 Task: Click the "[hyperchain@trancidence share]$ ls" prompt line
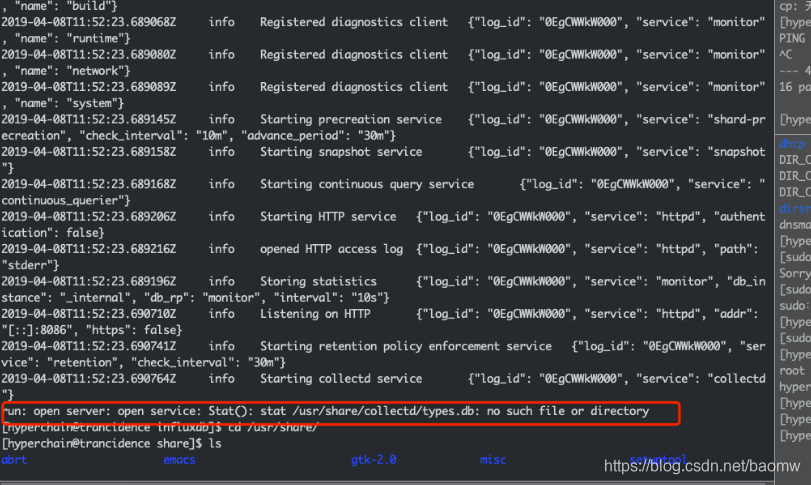coord(111,444)
